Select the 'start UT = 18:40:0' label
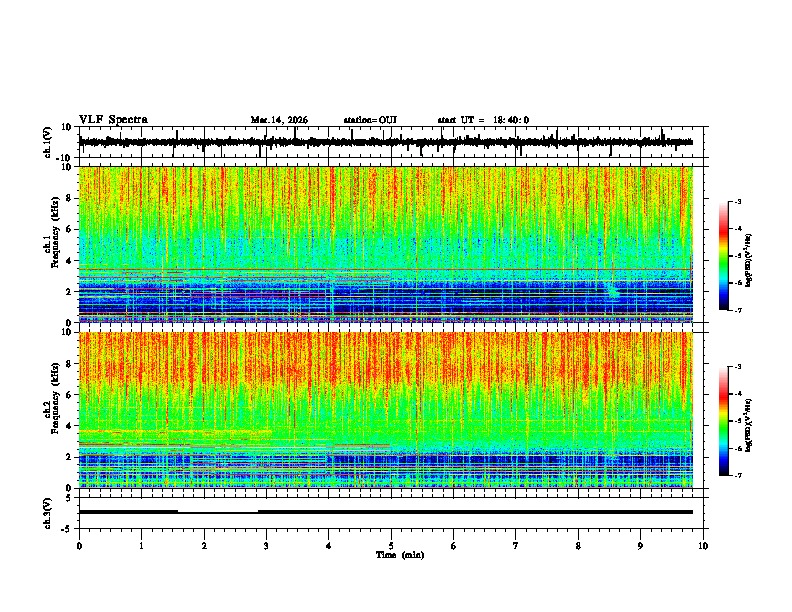792x612 pixels. pos(483,120)
